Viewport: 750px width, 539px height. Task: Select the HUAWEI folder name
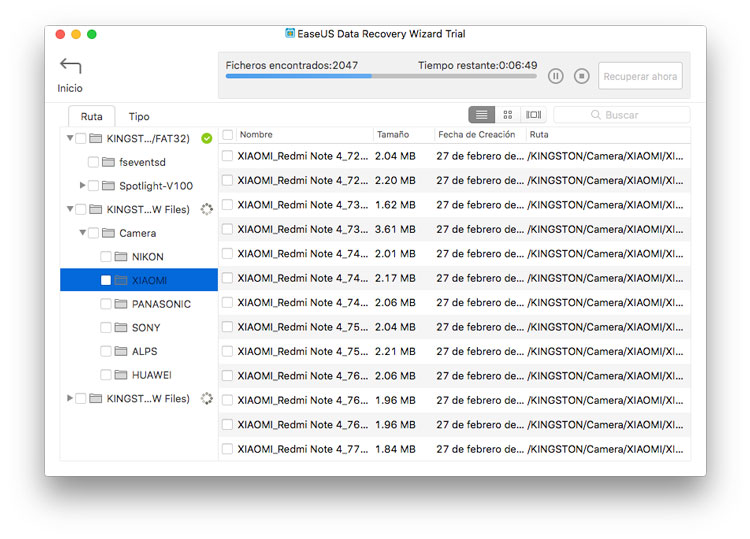[x=152, y=374]
